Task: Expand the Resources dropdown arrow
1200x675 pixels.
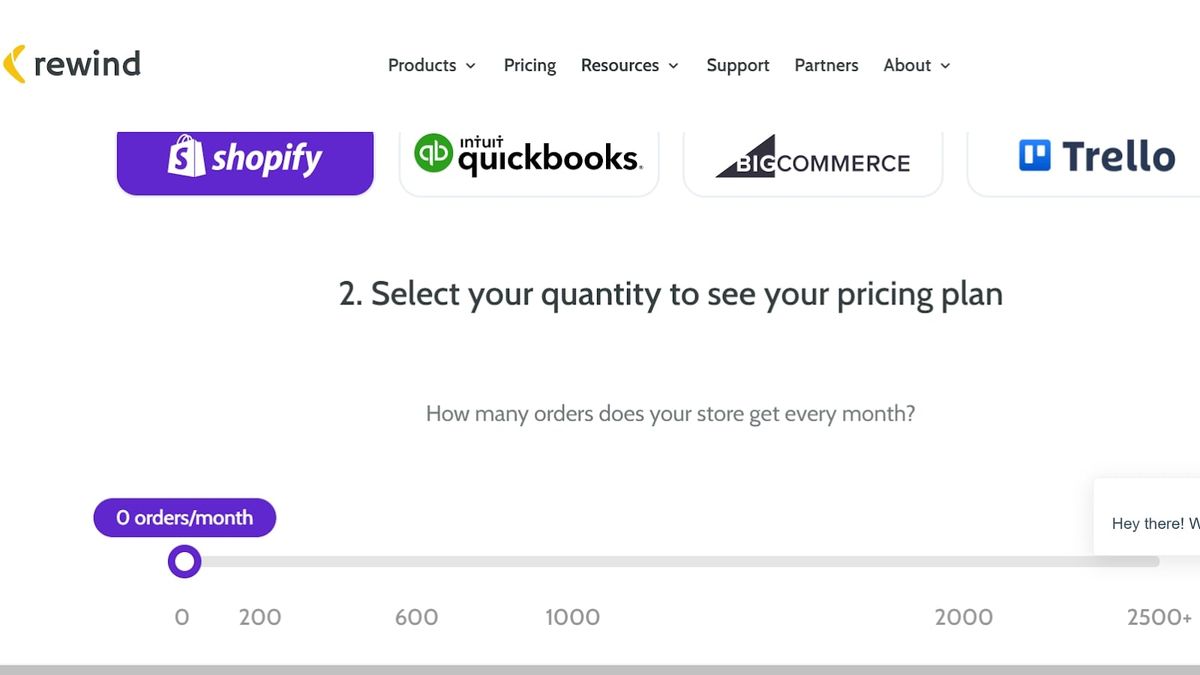Action: pos(674,66)
